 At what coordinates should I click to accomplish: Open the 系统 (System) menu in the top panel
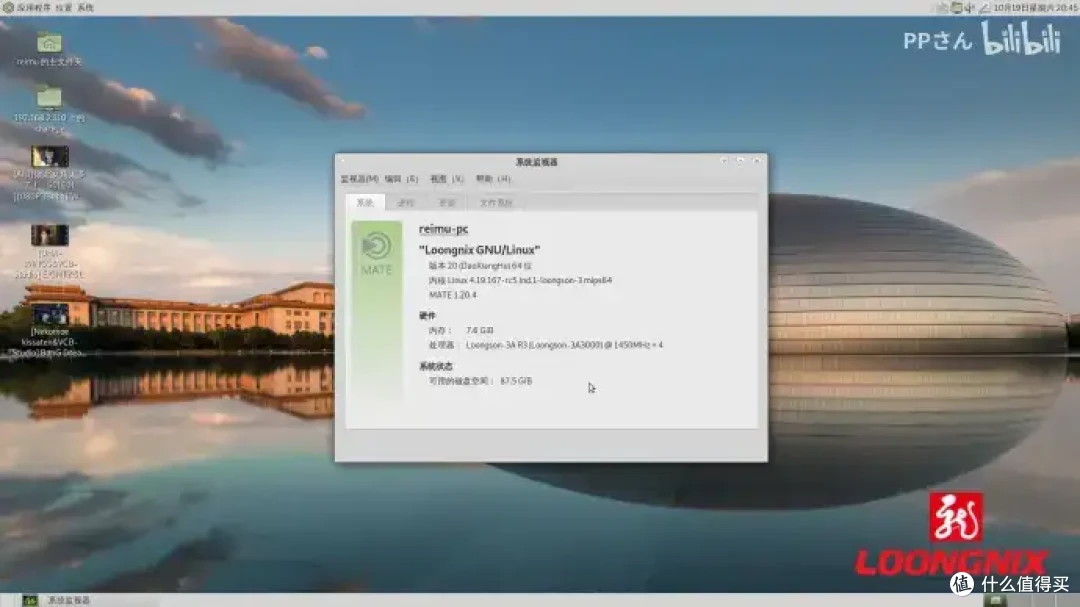[x=85, y=8]
